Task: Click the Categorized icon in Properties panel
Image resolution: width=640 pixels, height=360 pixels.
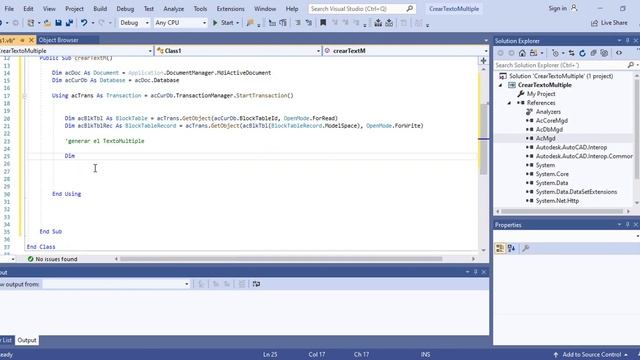Action: pos(500,248)
